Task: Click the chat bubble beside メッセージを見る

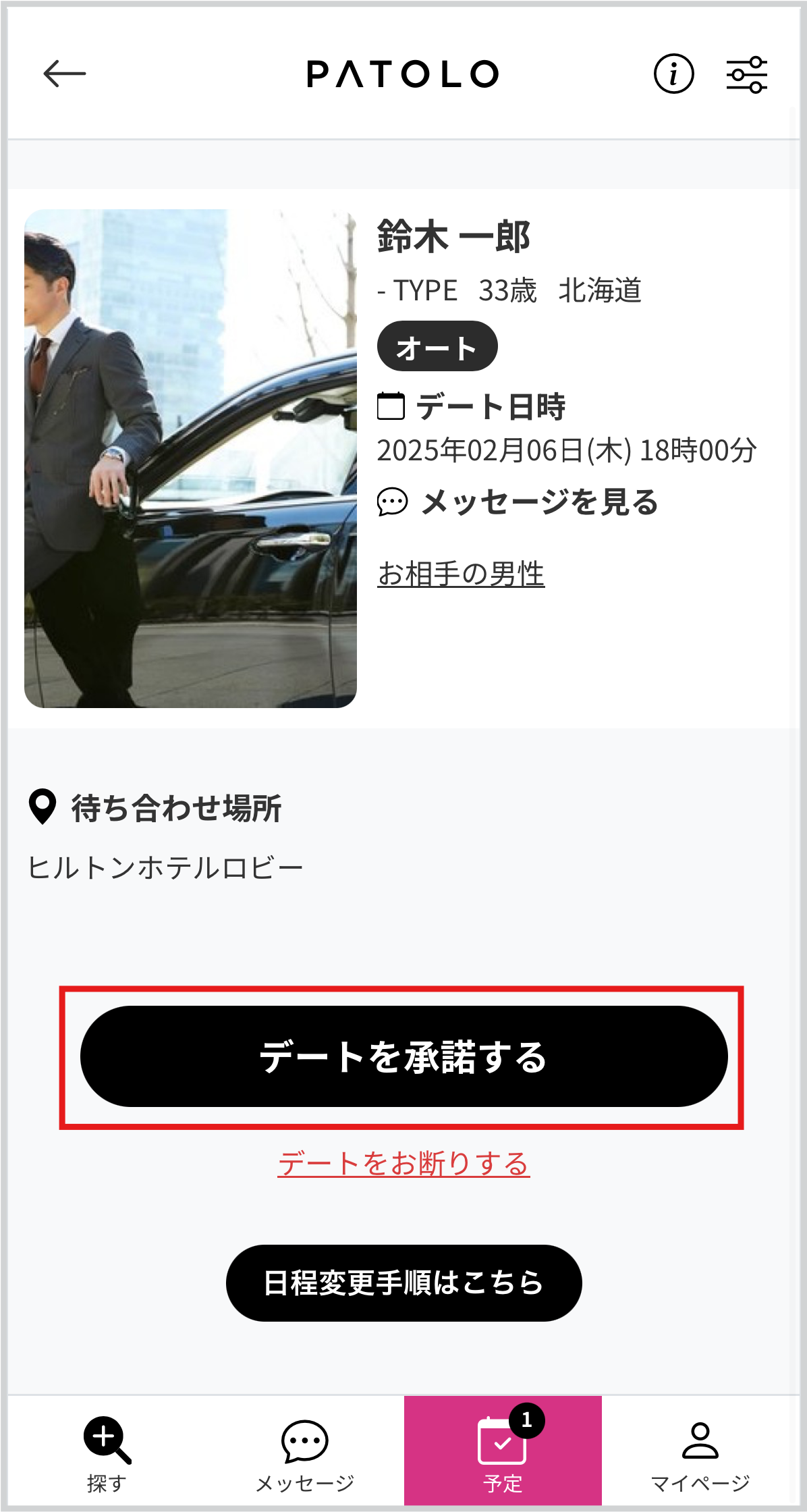Action: click(392, 502)
